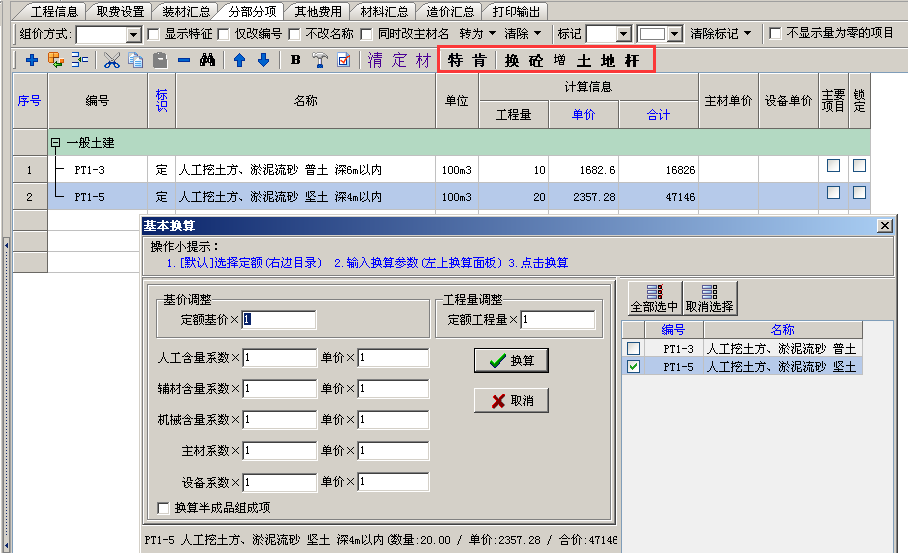Click the 砼 concrete toolbar icon
The width and height of the screenshot is (908, 553).
(x=536, y=60)
